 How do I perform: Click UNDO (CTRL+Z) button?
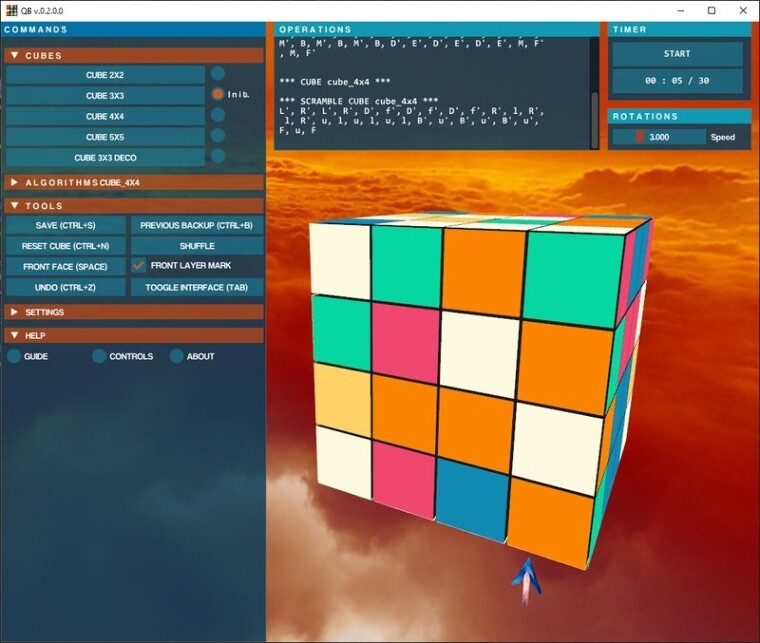click(x=65, y=287)
